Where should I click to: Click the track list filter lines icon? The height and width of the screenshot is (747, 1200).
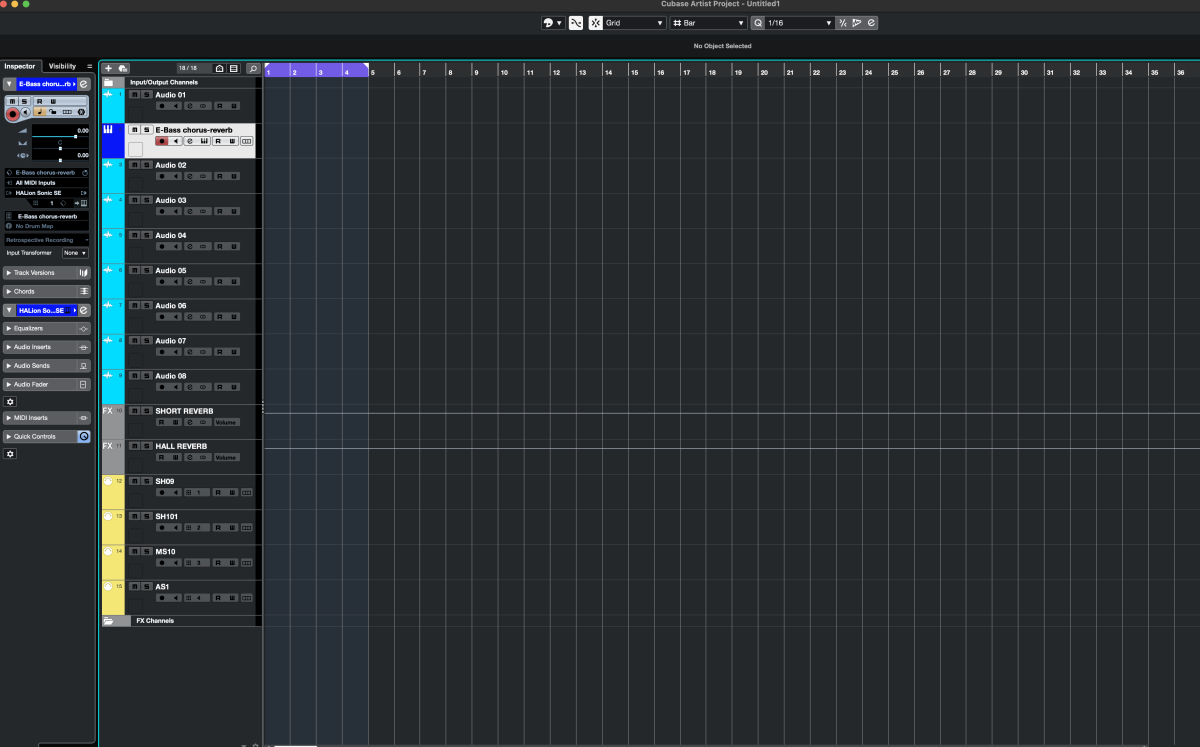coord(234,68)
